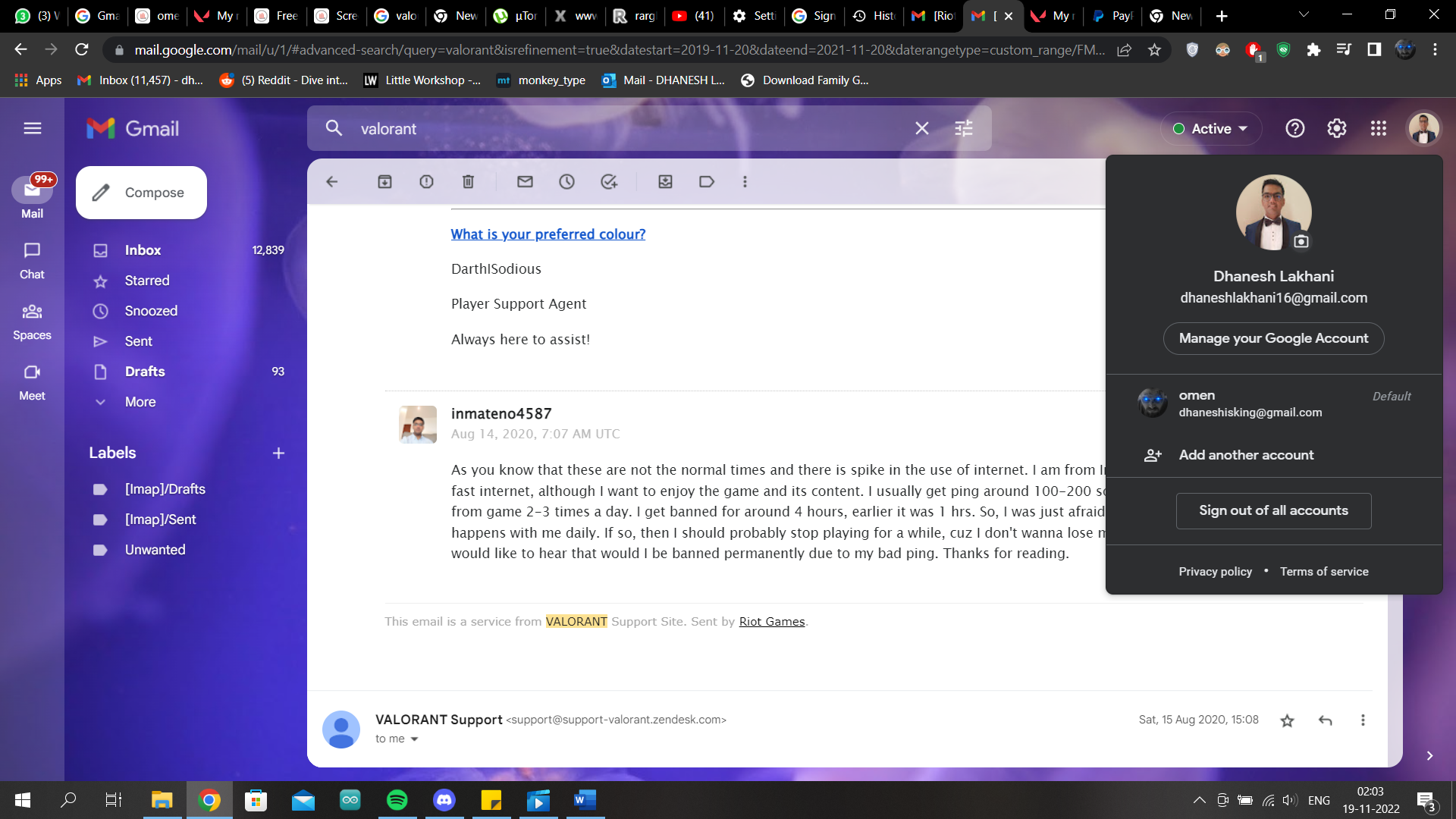Screen dimensions: 1456x819
Task: Share this page icon in address bar
Action: (x=1125, y=50)
